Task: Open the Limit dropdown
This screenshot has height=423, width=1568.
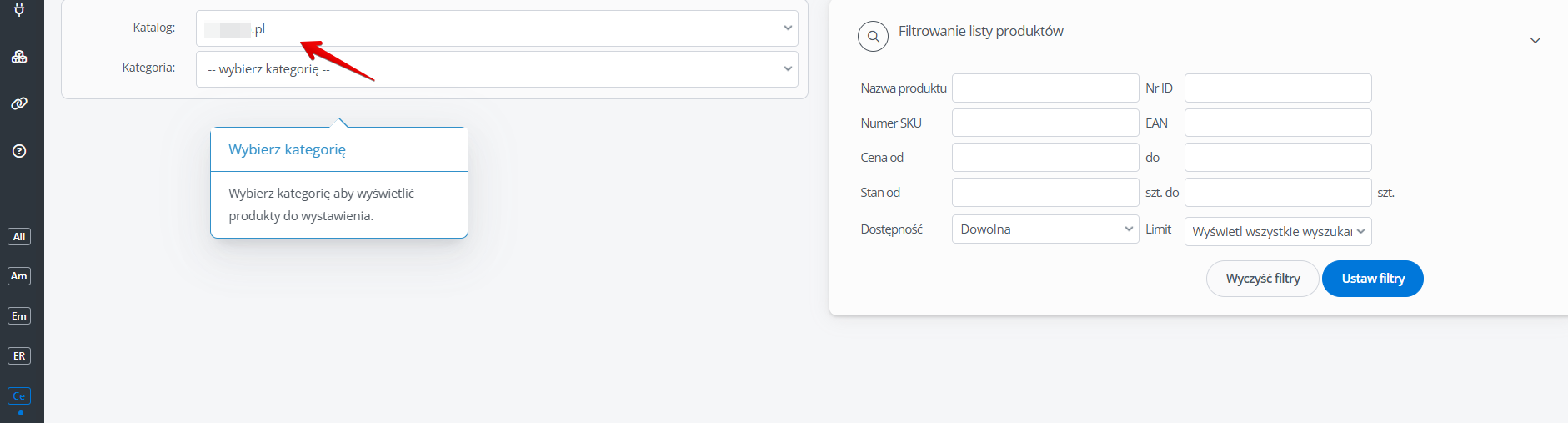Action: (1277, 232)
